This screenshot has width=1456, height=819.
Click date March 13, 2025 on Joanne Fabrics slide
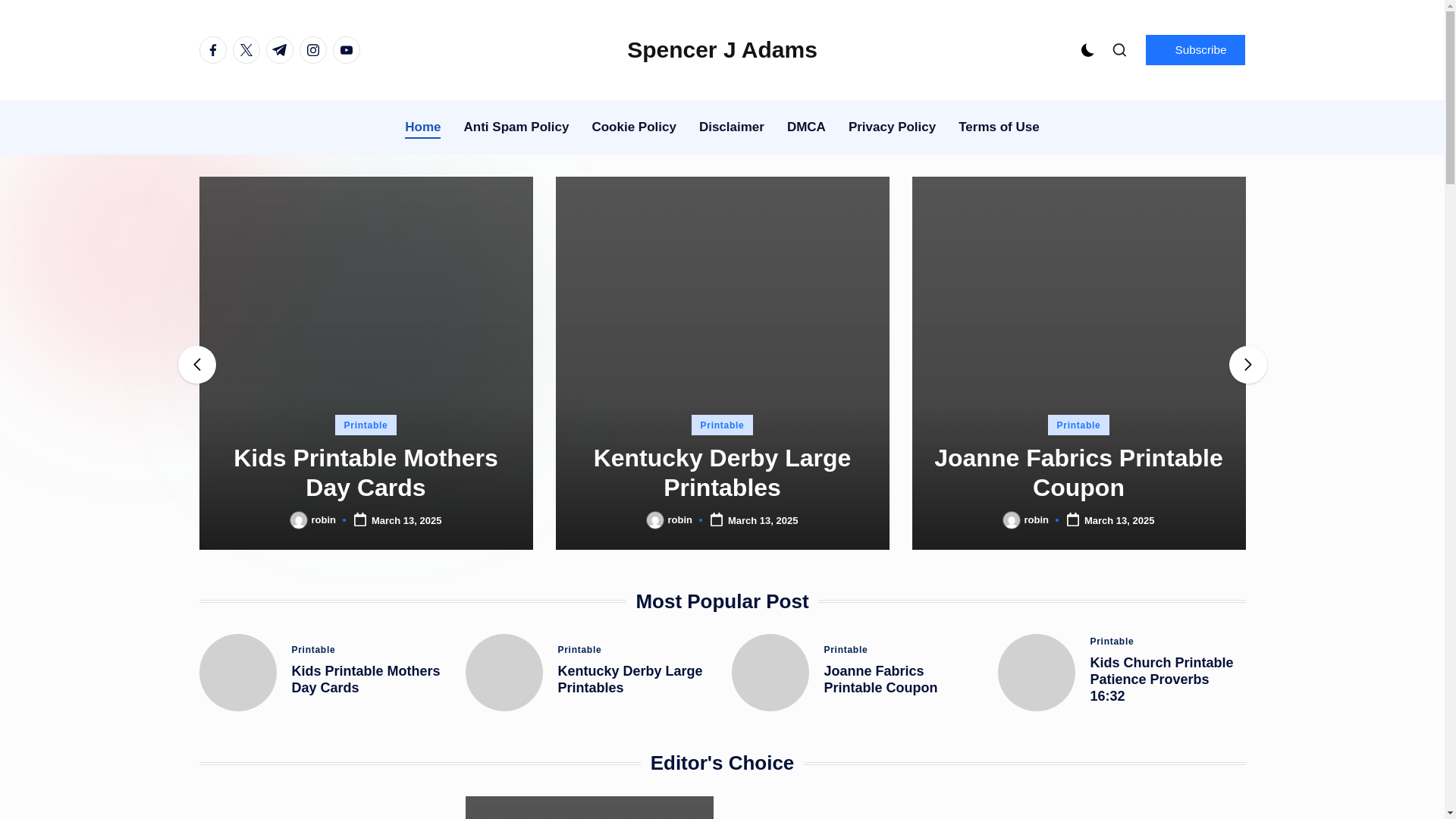pos(1119,521)
